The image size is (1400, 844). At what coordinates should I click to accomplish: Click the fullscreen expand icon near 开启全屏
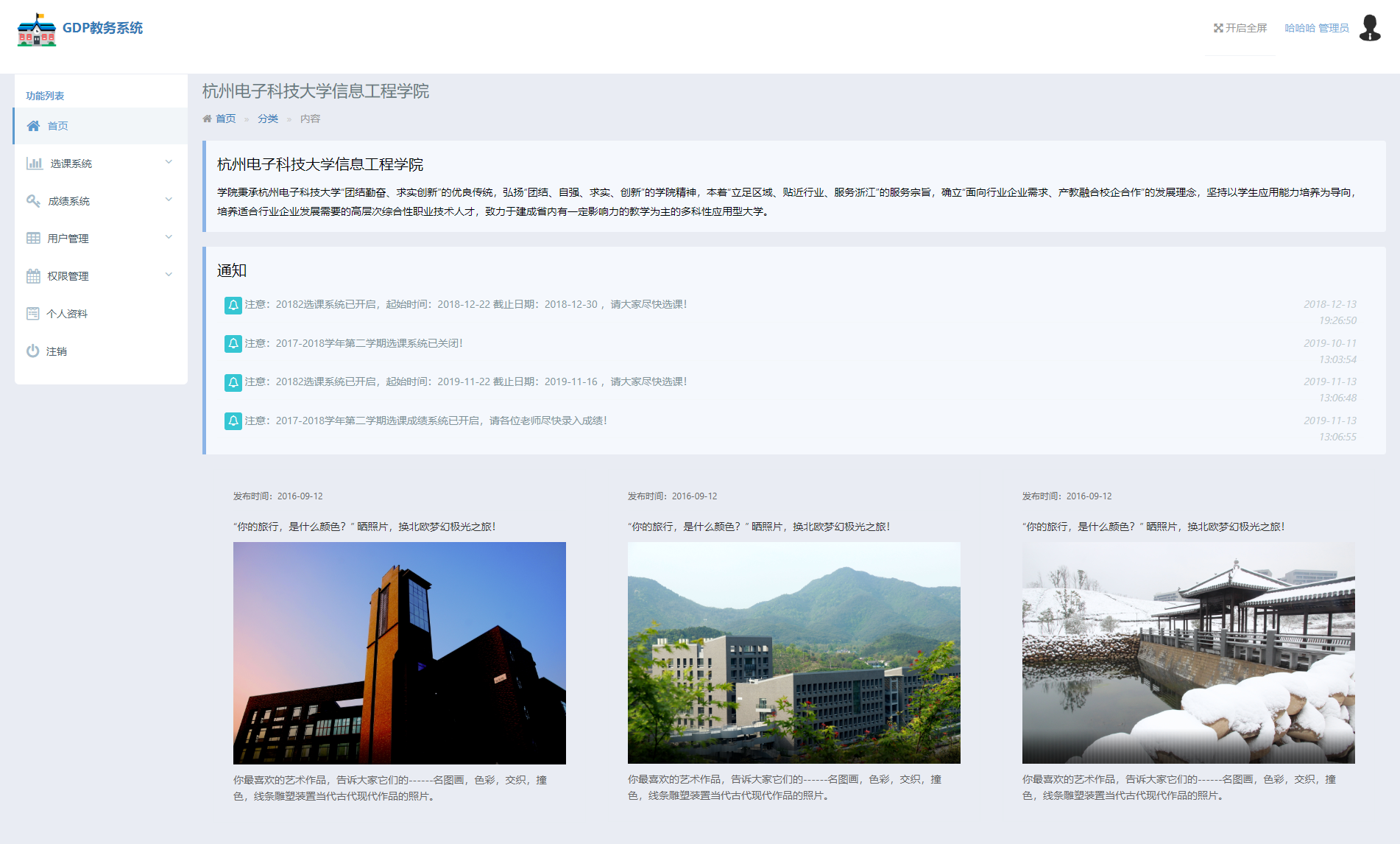(x=1218, y=28)
